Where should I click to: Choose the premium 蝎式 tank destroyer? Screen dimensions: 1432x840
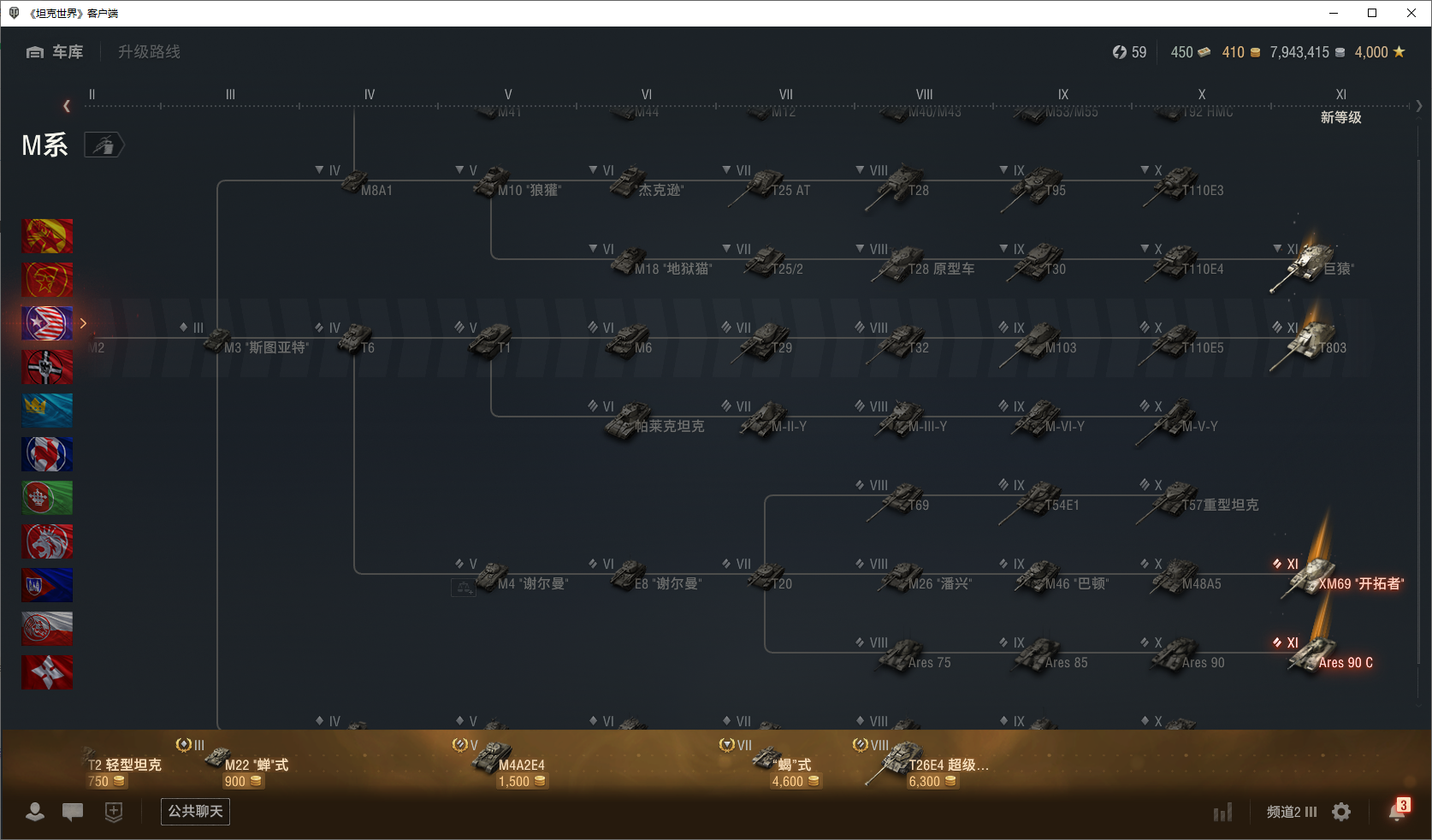tap(770, 763)
